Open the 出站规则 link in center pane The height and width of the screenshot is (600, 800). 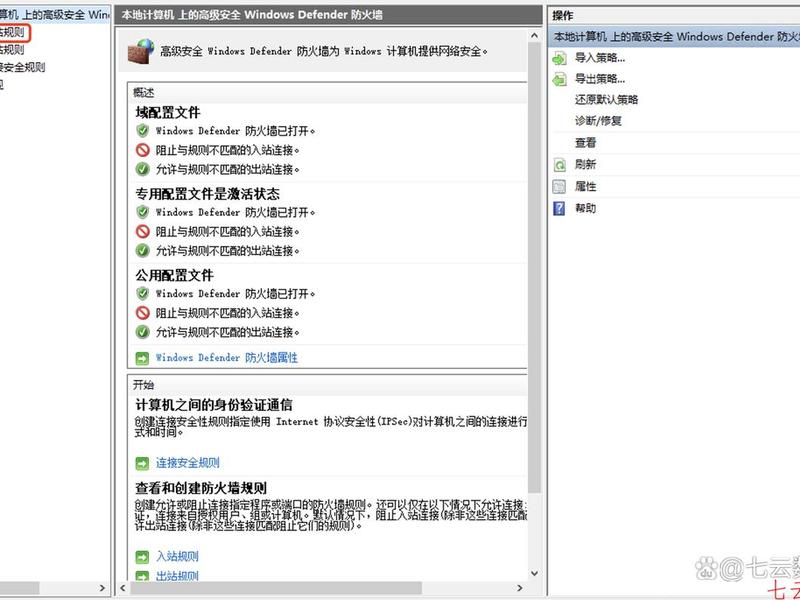click(177, 577)
